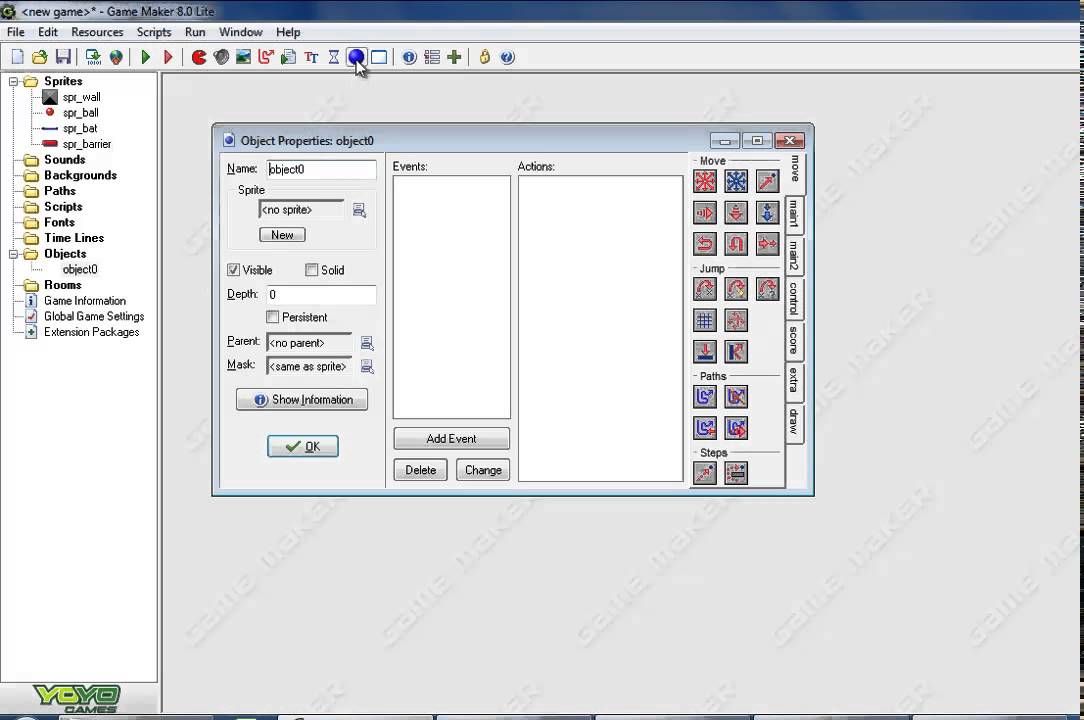This screenshot has width=1084, height=720.
Task: Click the object Name input field
Action: coord(321,169)
